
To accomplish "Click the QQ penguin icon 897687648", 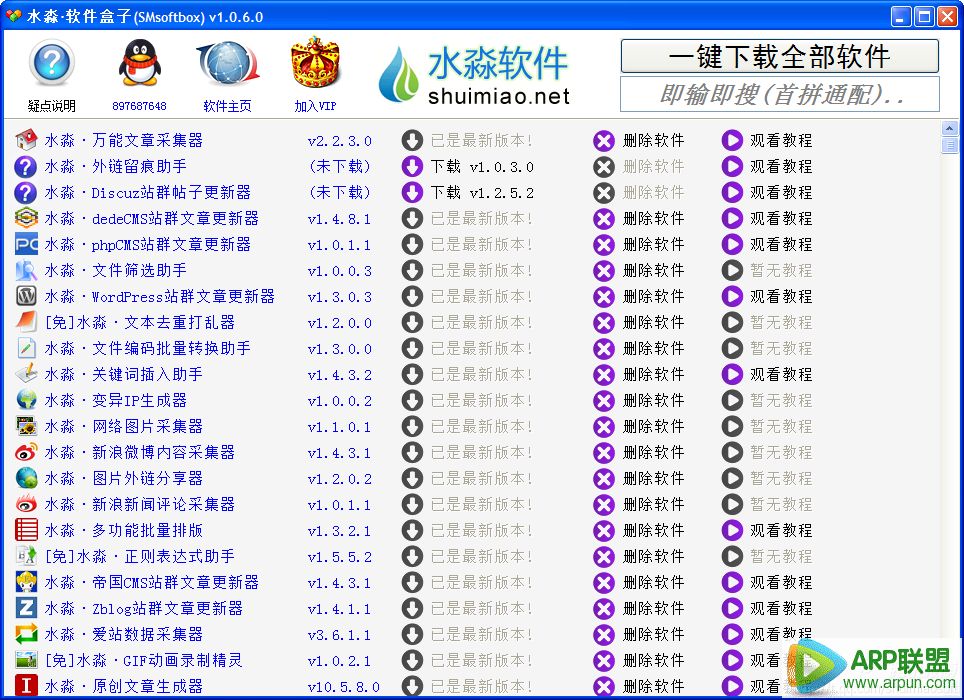I will pyautogui.click(x=140, y=62).
